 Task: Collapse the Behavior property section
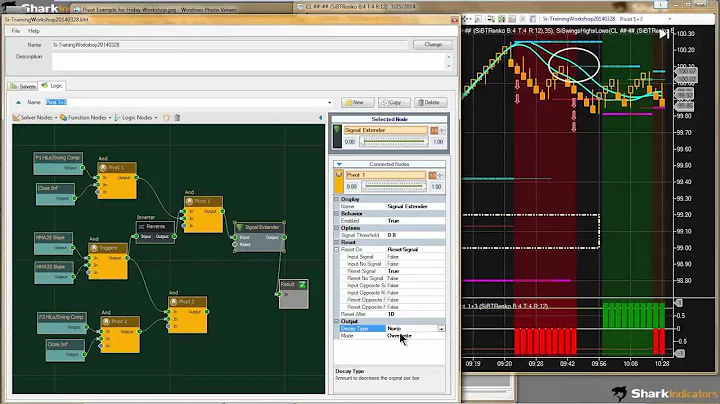pos(337,213)
